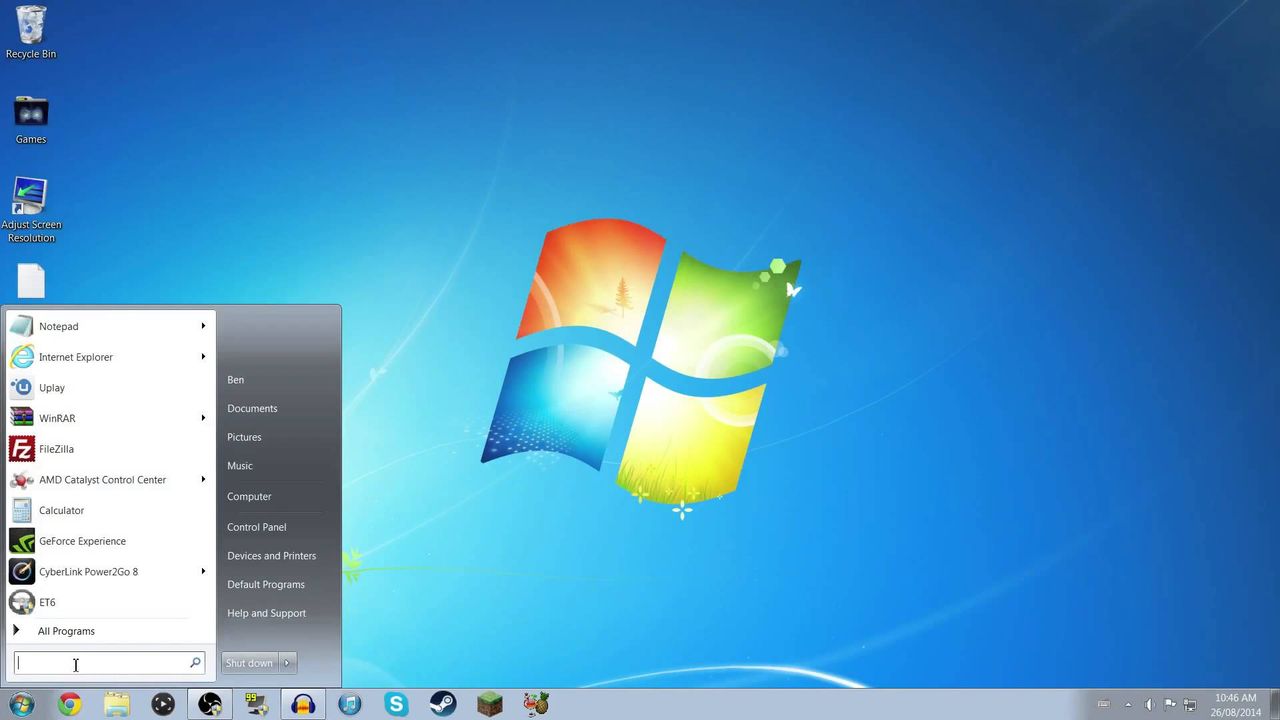Open Google Chrome from the taskbar
1280x720 pixels.
pyautogui.click(x=69, y=705)
